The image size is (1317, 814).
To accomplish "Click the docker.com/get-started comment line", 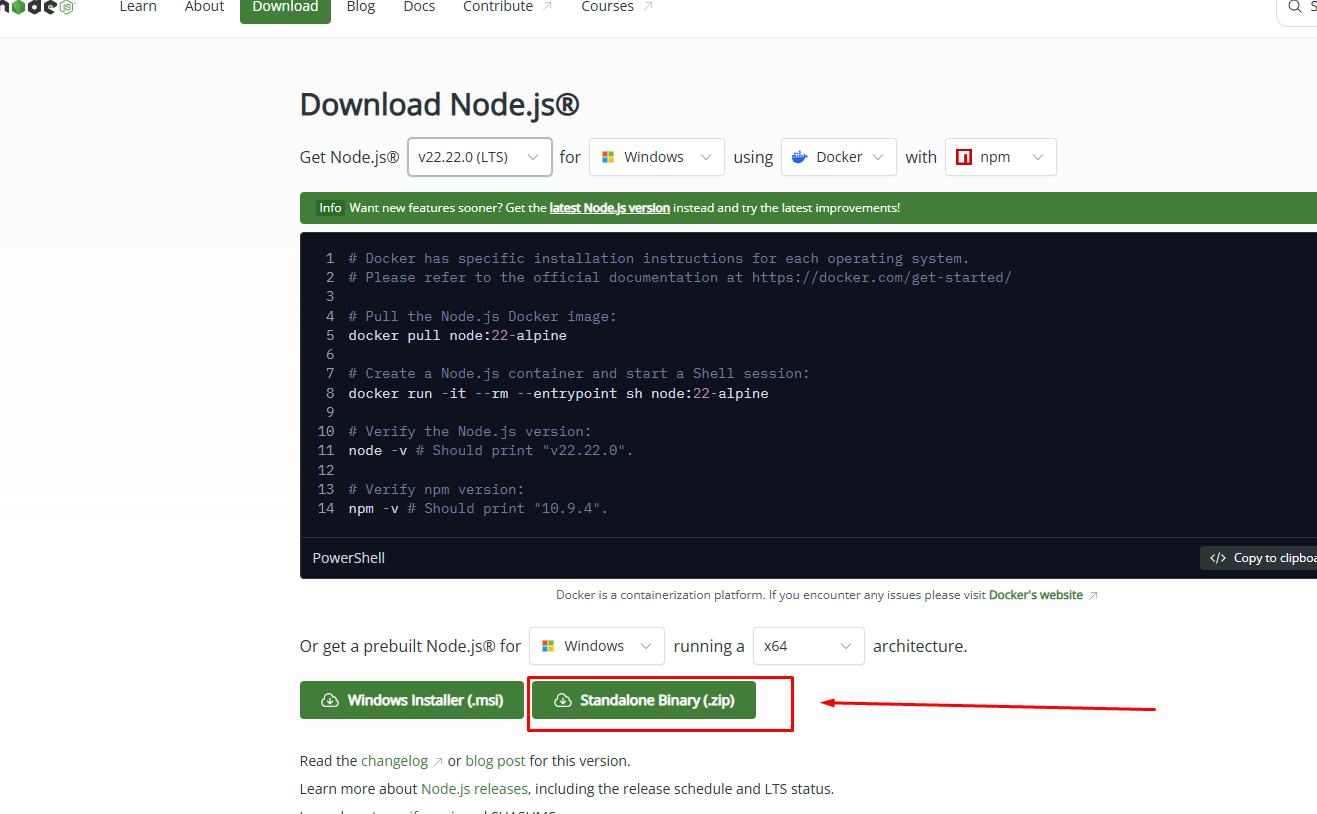I will (680, 277).
